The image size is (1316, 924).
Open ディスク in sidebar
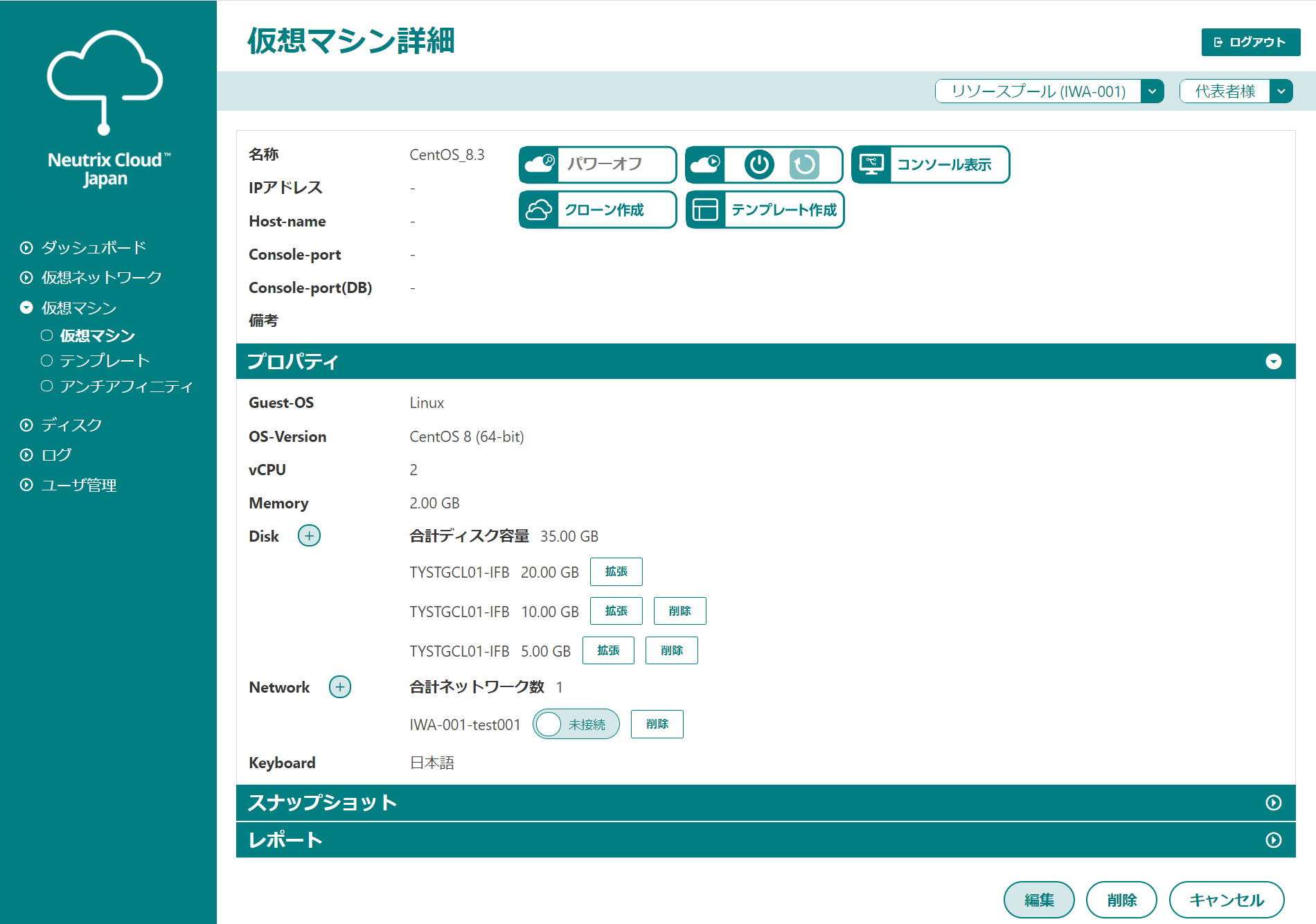click(x=71, y=425)
